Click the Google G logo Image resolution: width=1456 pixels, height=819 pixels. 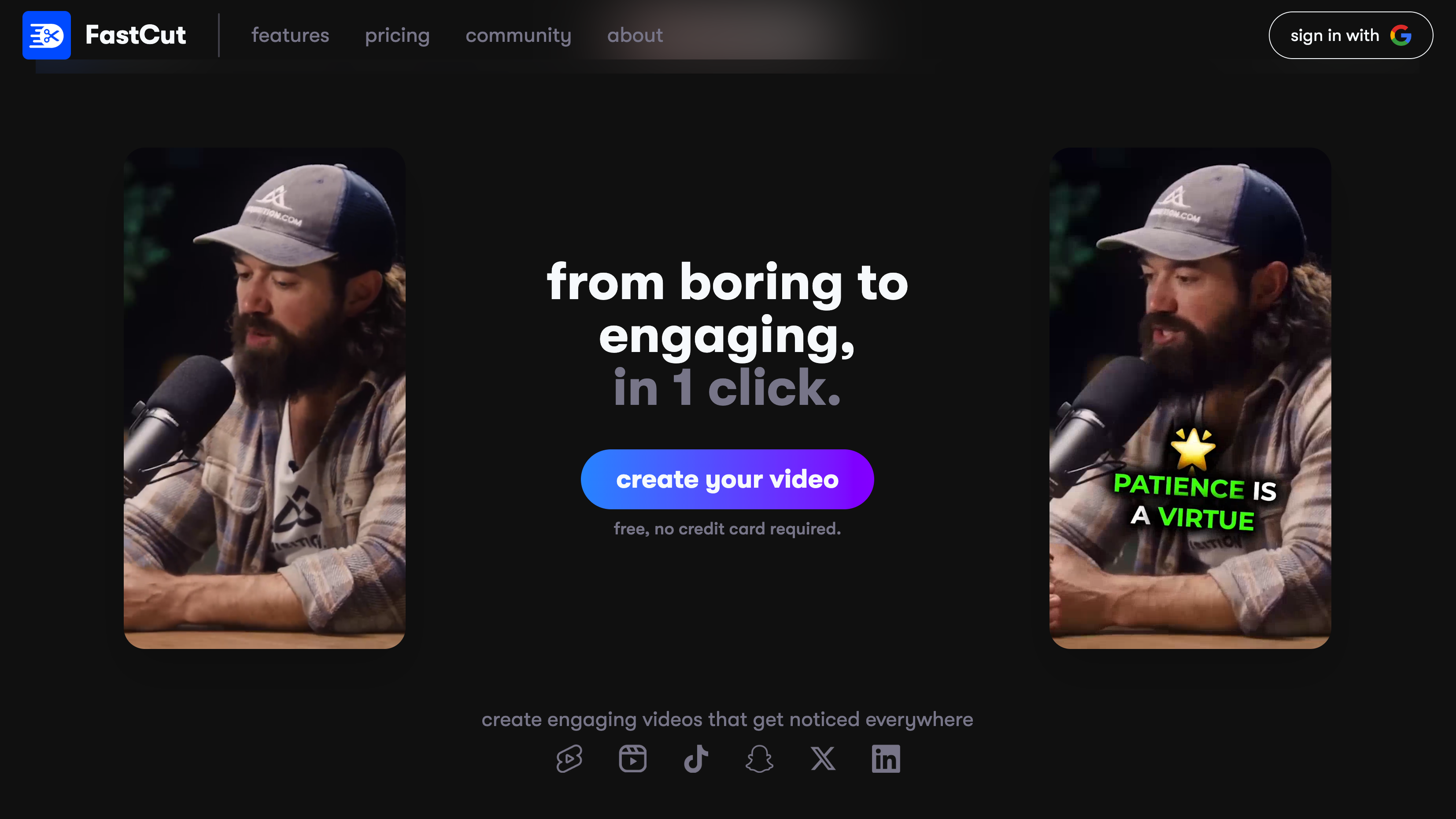(x=1401, y=35)
